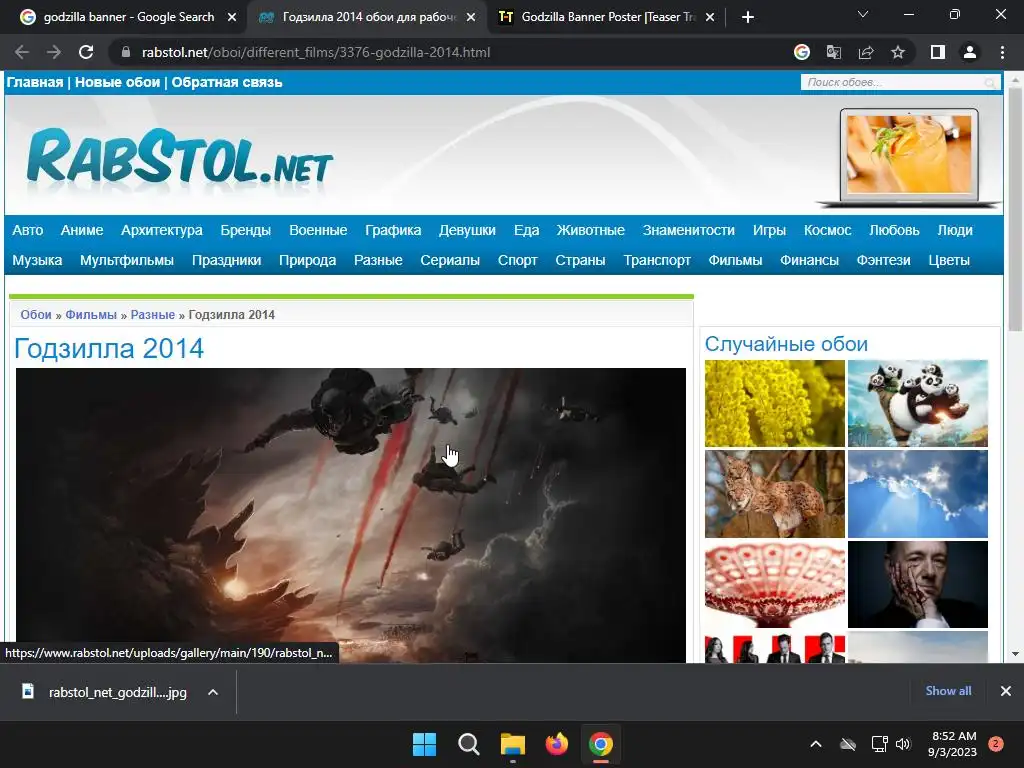Open the Аниме category
This screenshot has width=1024, height=768.
click(x=82, y=231)
